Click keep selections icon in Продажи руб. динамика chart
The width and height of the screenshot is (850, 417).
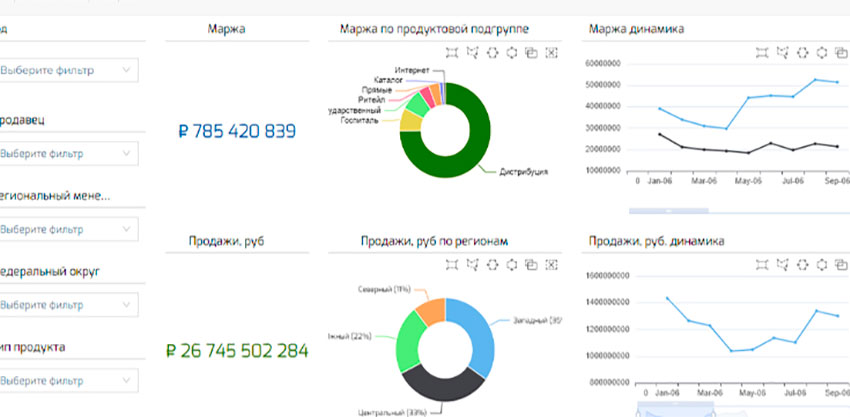click(841, 264)
